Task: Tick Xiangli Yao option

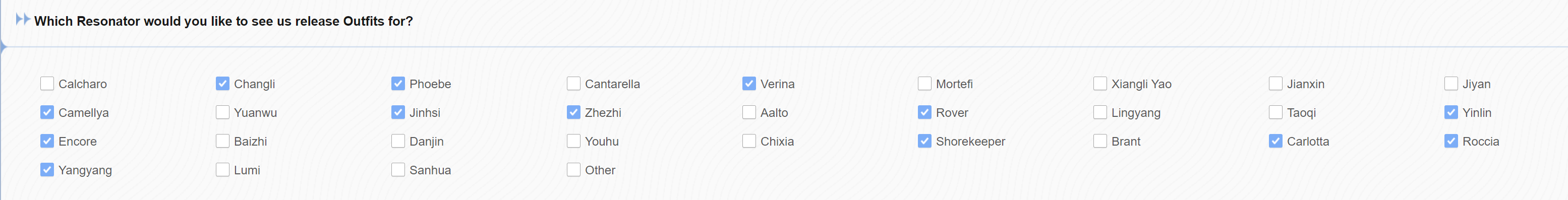Action: click(x=1100, y=83)
